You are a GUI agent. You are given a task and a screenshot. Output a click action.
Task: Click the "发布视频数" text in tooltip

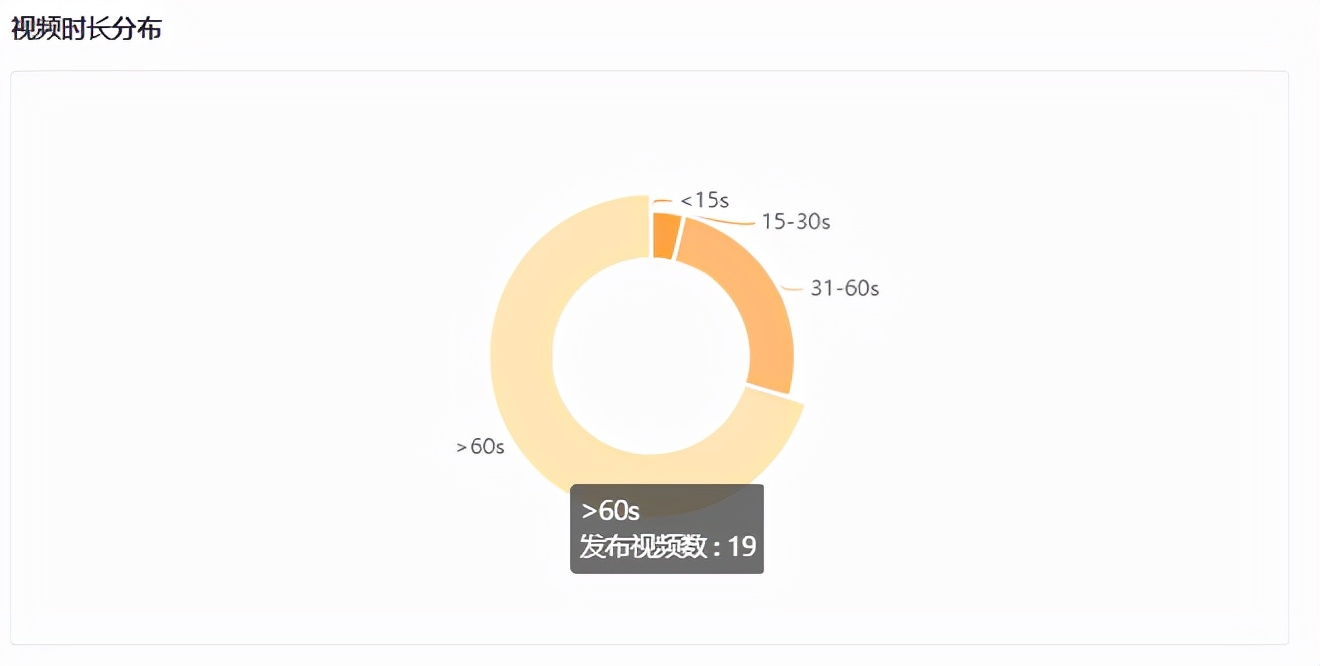click(x=644, y=546)
